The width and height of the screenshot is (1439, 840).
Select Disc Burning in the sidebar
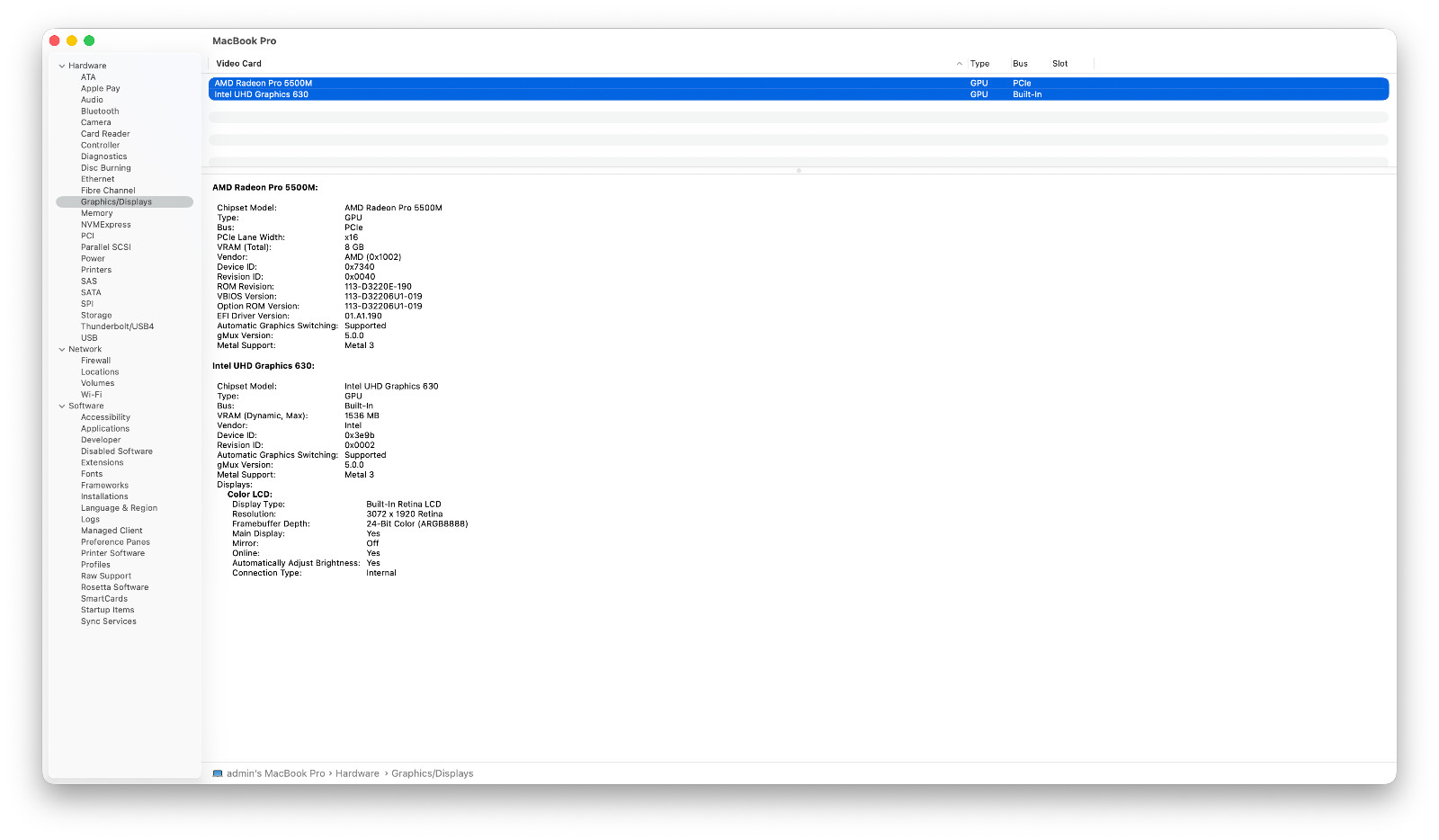[x=106, y=168]
